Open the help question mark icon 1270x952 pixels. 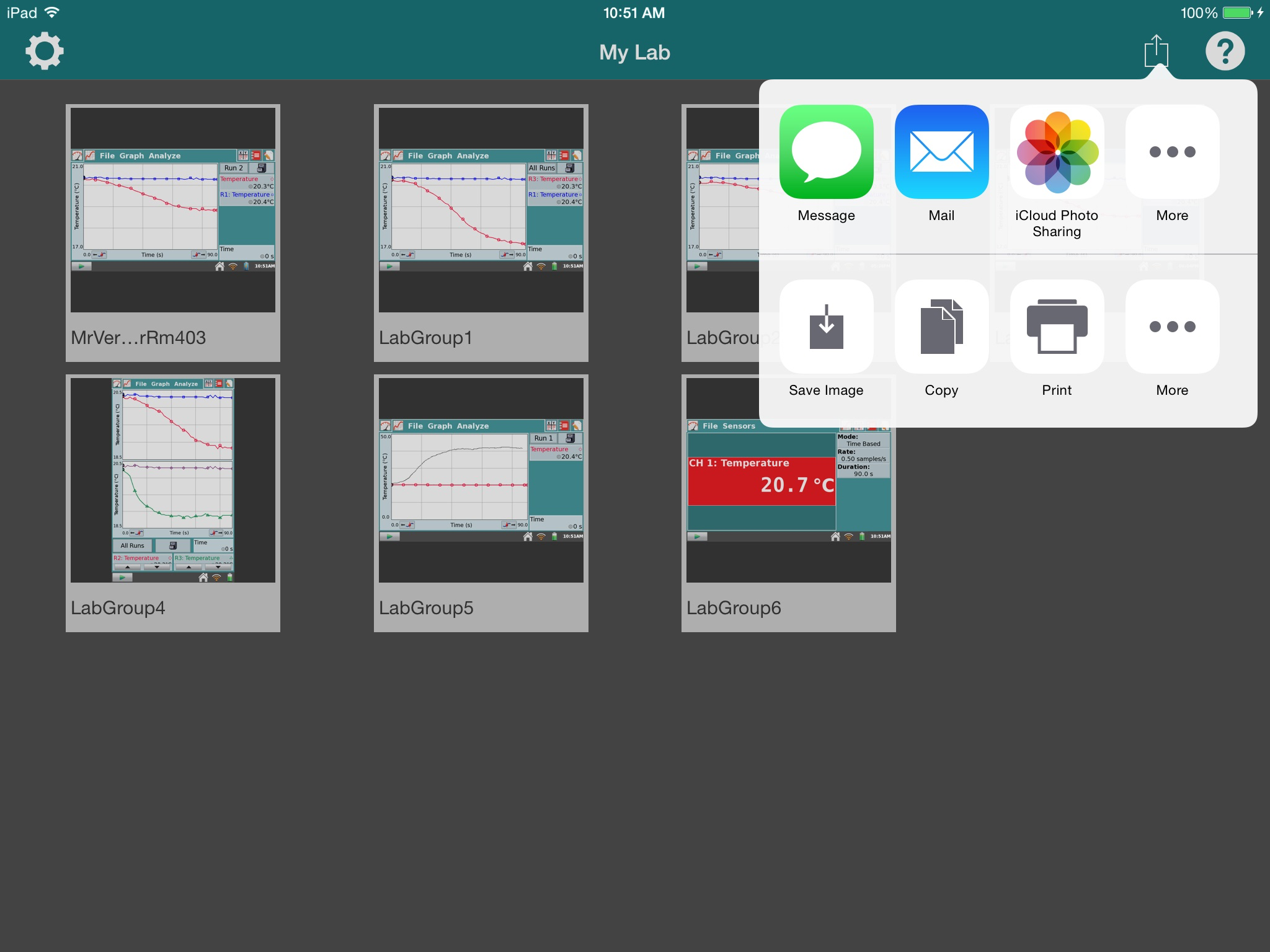(x=1225, y=51)
